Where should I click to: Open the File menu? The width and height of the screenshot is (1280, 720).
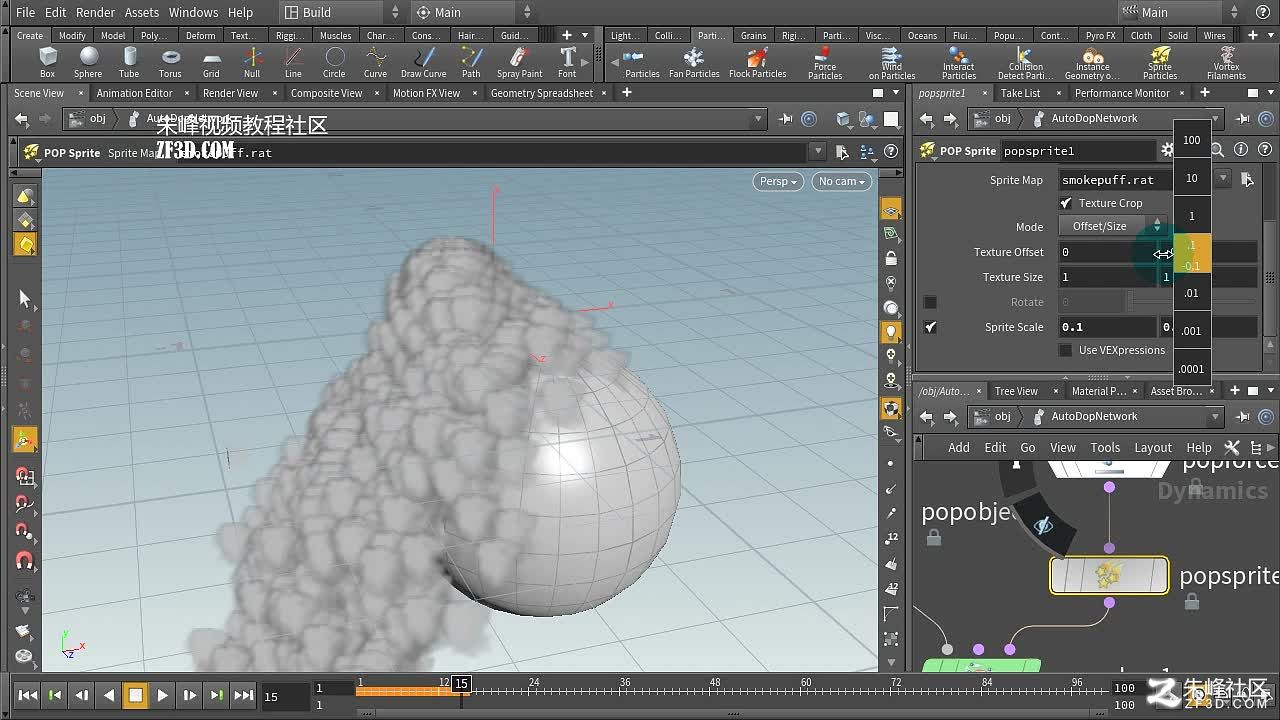[26, 12]
